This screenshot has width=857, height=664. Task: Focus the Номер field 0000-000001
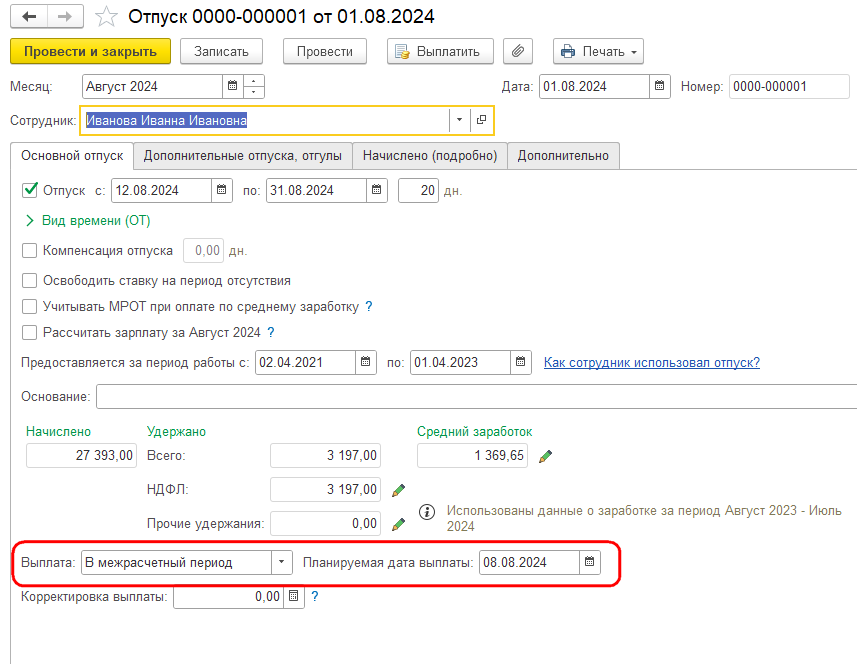[789, 86]
